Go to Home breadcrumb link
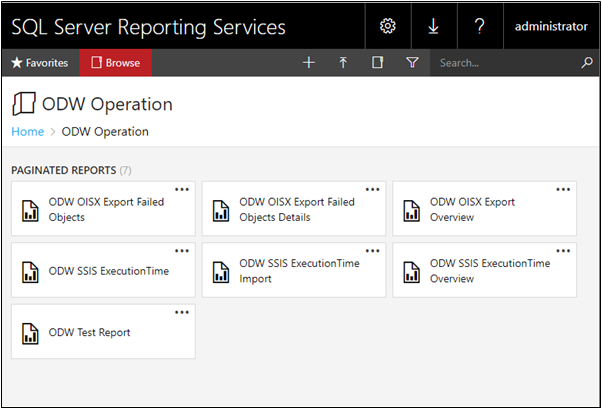Image resolution: width=602 pixels, height=409 pixels. point(28,132)
